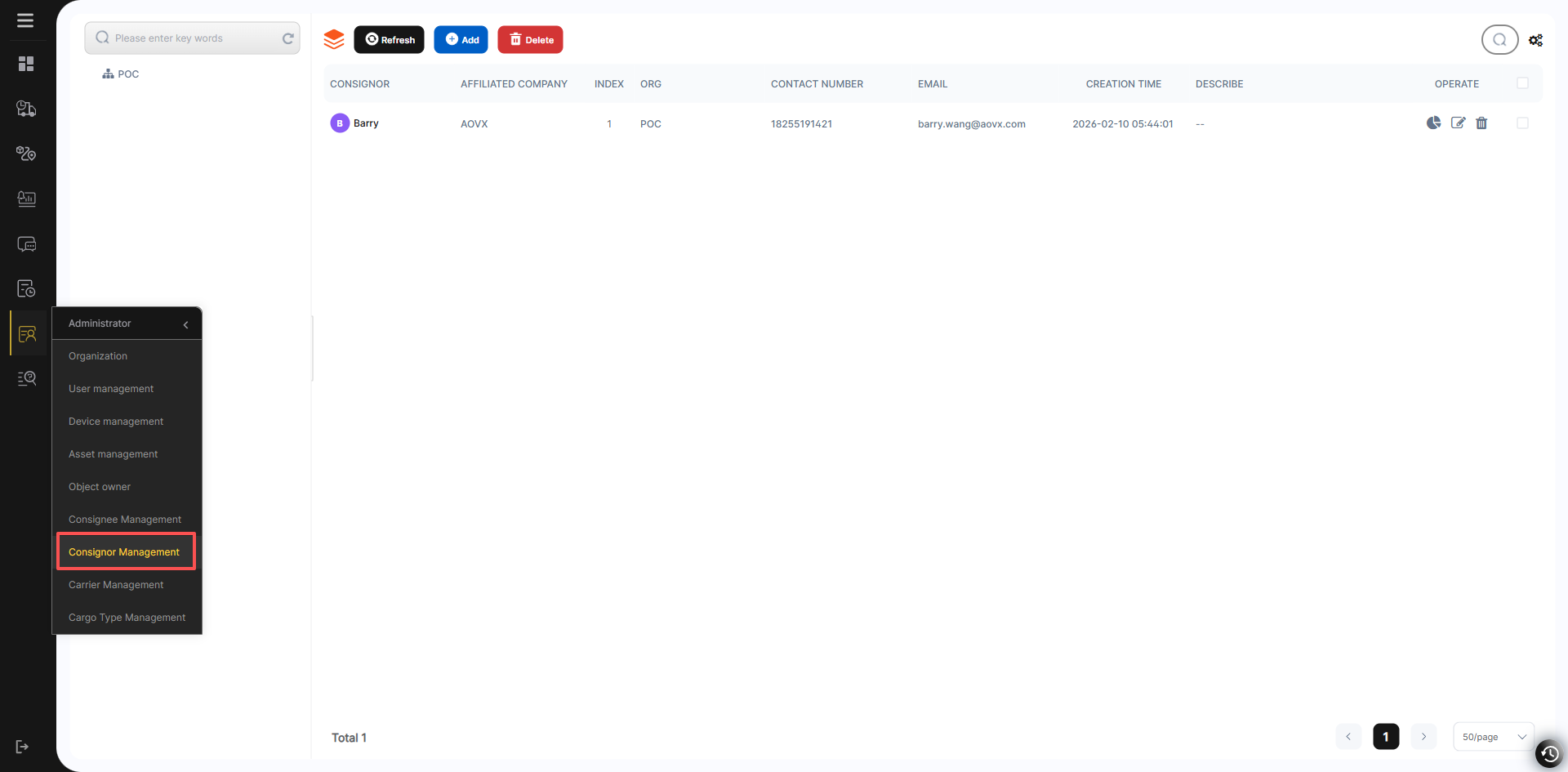The height and width of the screenshot is (772, 1568).
Task: Focus the keyword search input field
Action: coord(192,38)
